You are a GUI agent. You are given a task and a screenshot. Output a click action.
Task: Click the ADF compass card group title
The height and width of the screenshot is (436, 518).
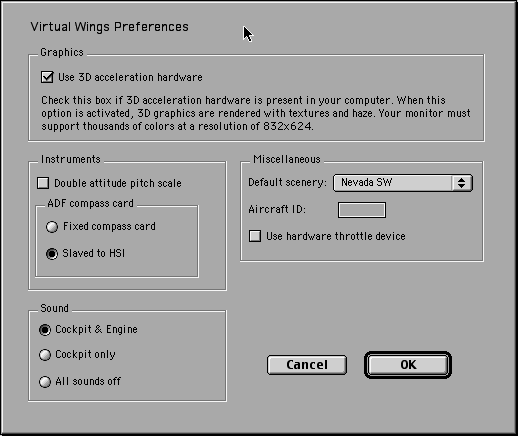pyautogui.click(x=90, y=203)
